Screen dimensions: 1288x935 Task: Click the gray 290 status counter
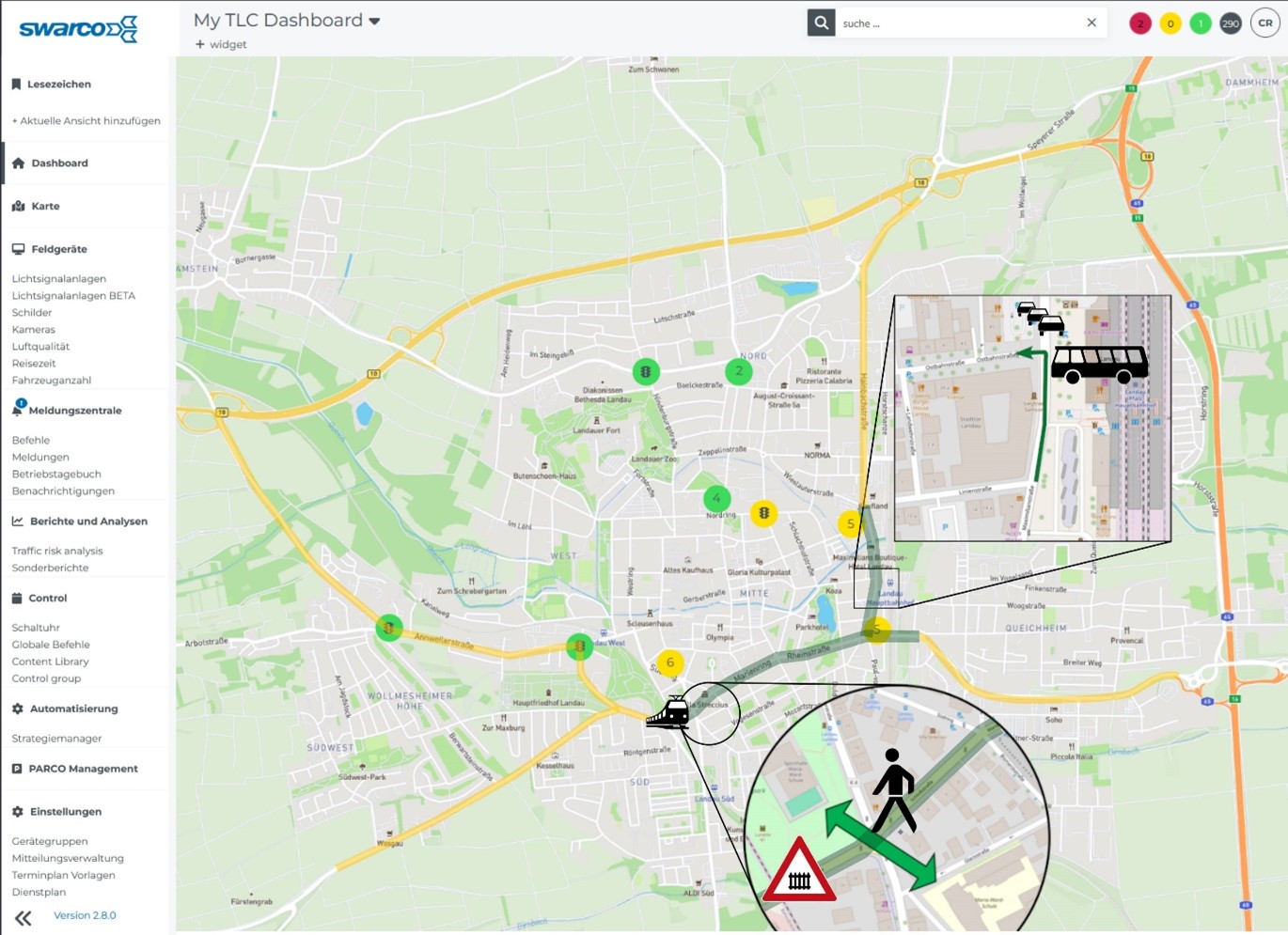tap(1230, 24)
